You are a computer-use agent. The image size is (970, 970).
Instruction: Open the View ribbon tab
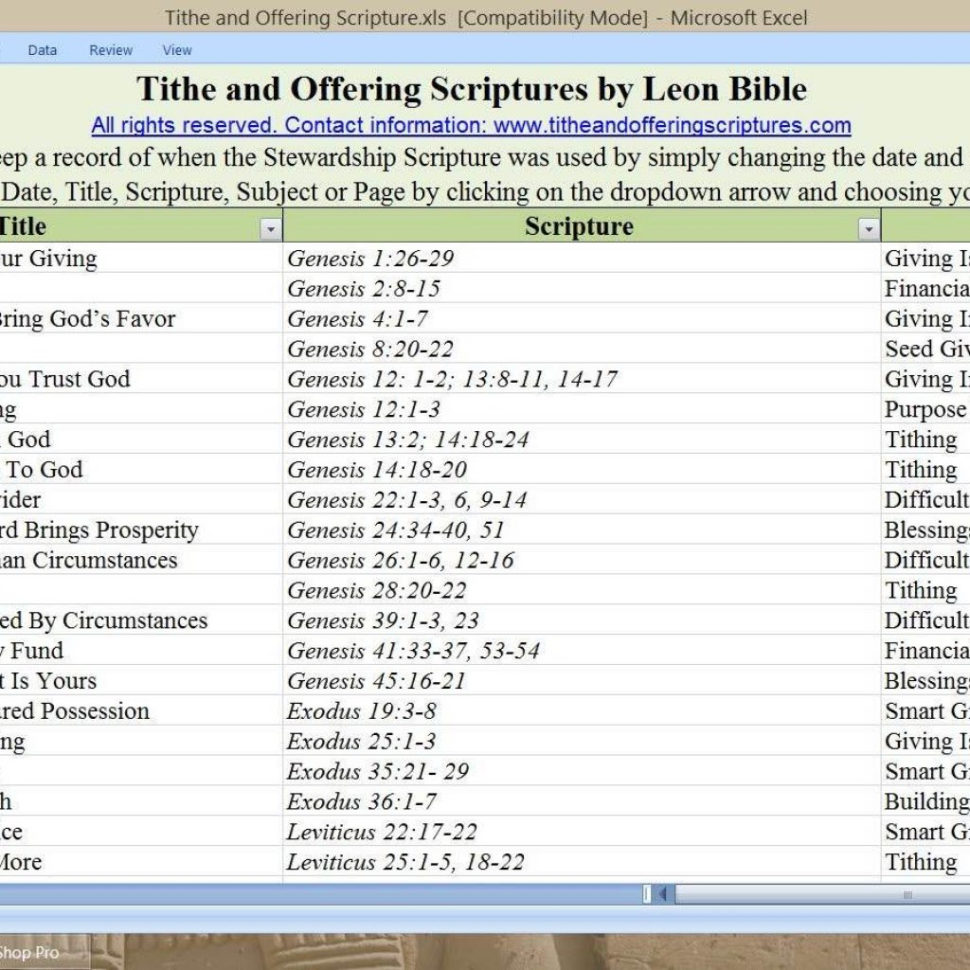(177, 49)
